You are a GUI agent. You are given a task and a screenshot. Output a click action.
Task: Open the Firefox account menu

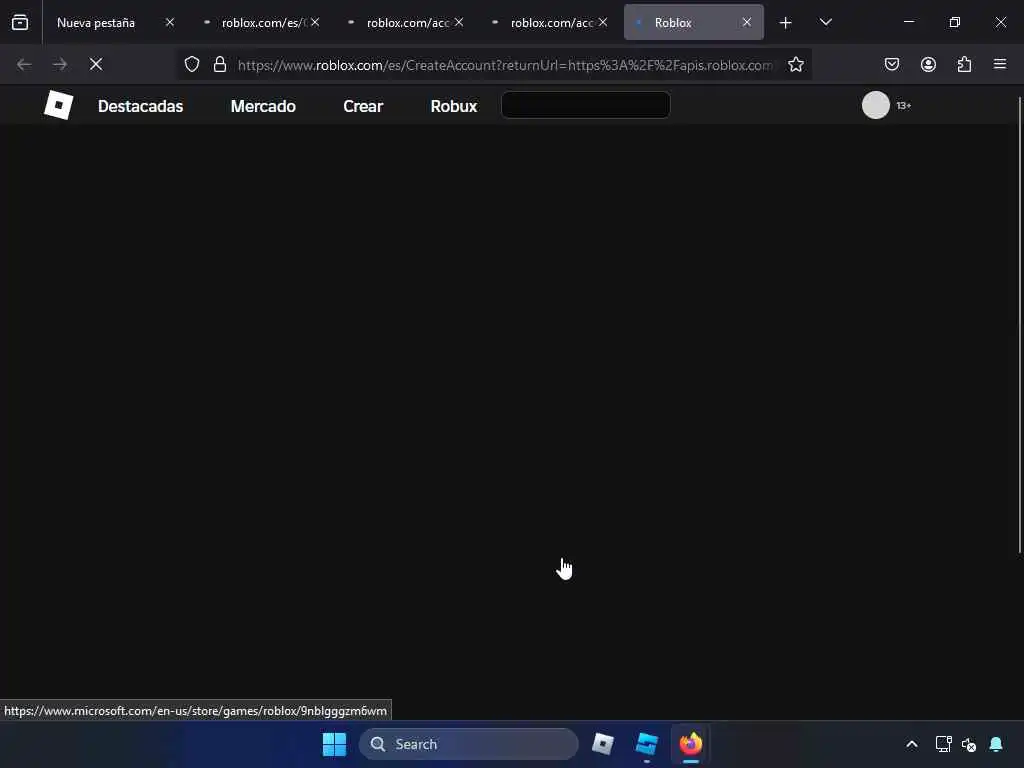[928, 64]
